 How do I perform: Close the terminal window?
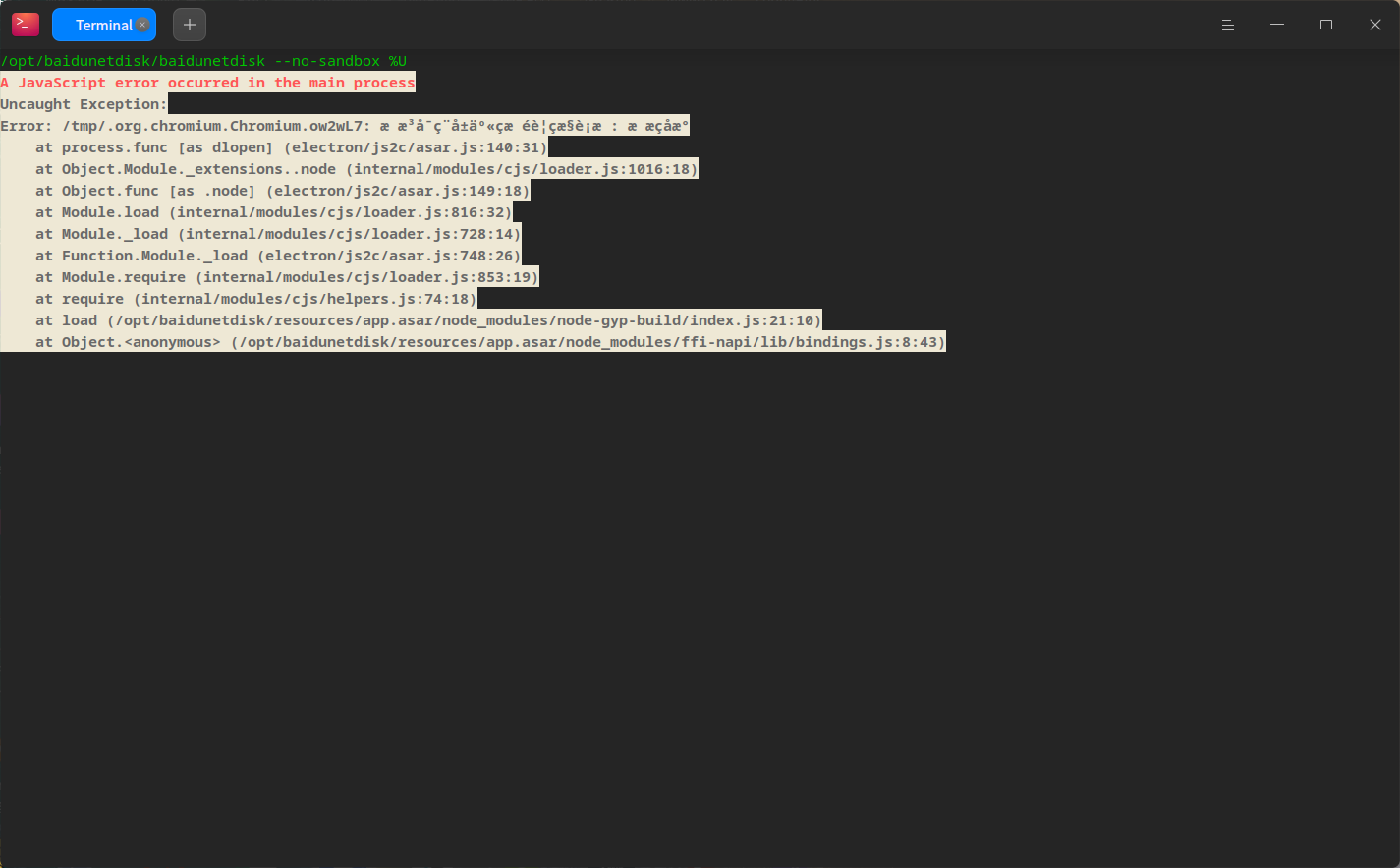pyautogui.click(x=1375, y=25)
